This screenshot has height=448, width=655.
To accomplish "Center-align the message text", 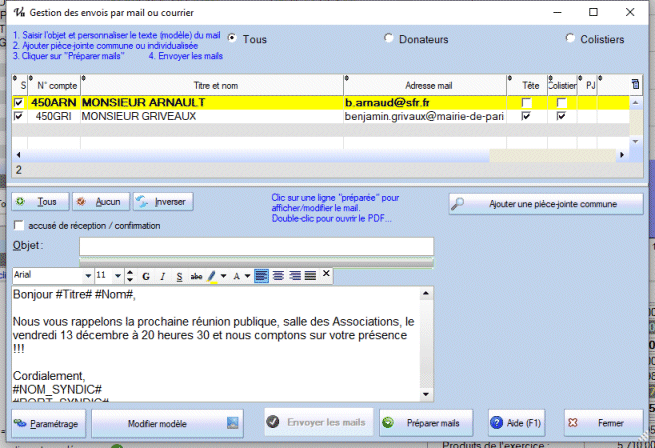I will 278,275.
